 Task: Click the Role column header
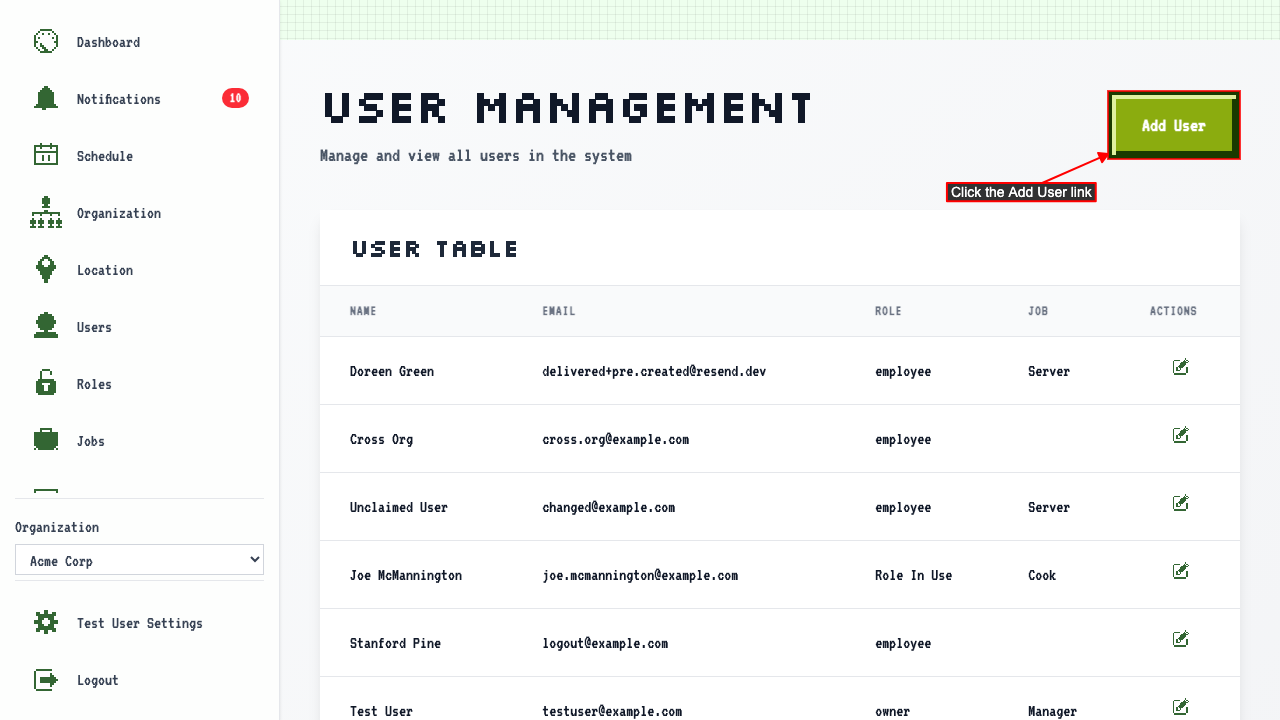coord(888,311)
